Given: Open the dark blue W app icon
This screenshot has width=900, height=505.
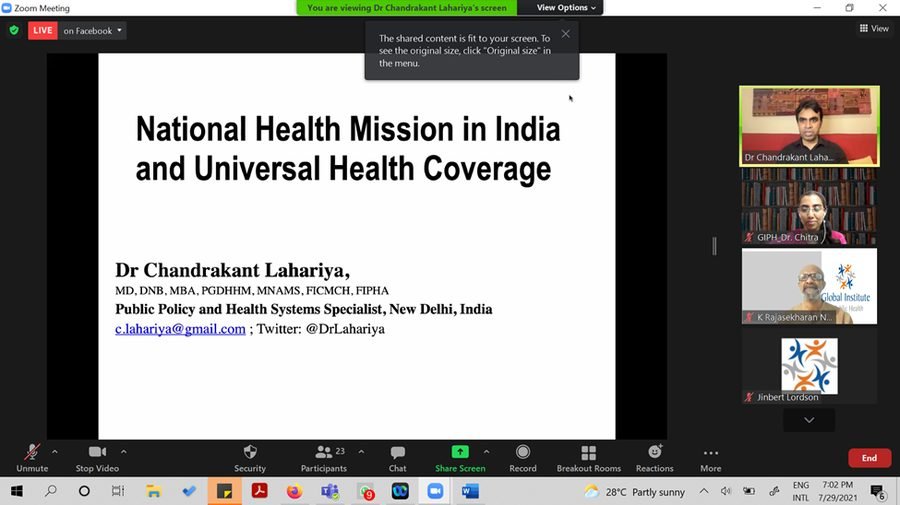Looking at the screenshot, I should [400, 491].
